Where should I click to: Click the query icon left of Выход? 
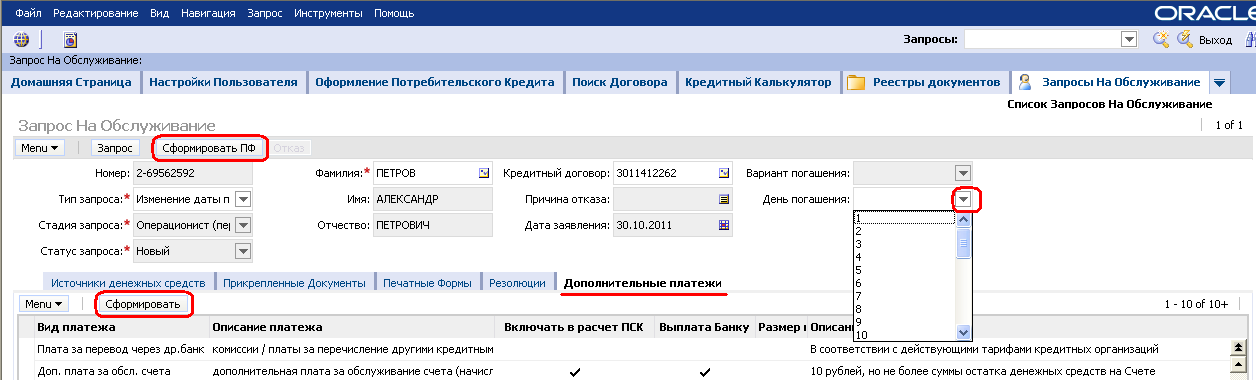pos(1185,39)
